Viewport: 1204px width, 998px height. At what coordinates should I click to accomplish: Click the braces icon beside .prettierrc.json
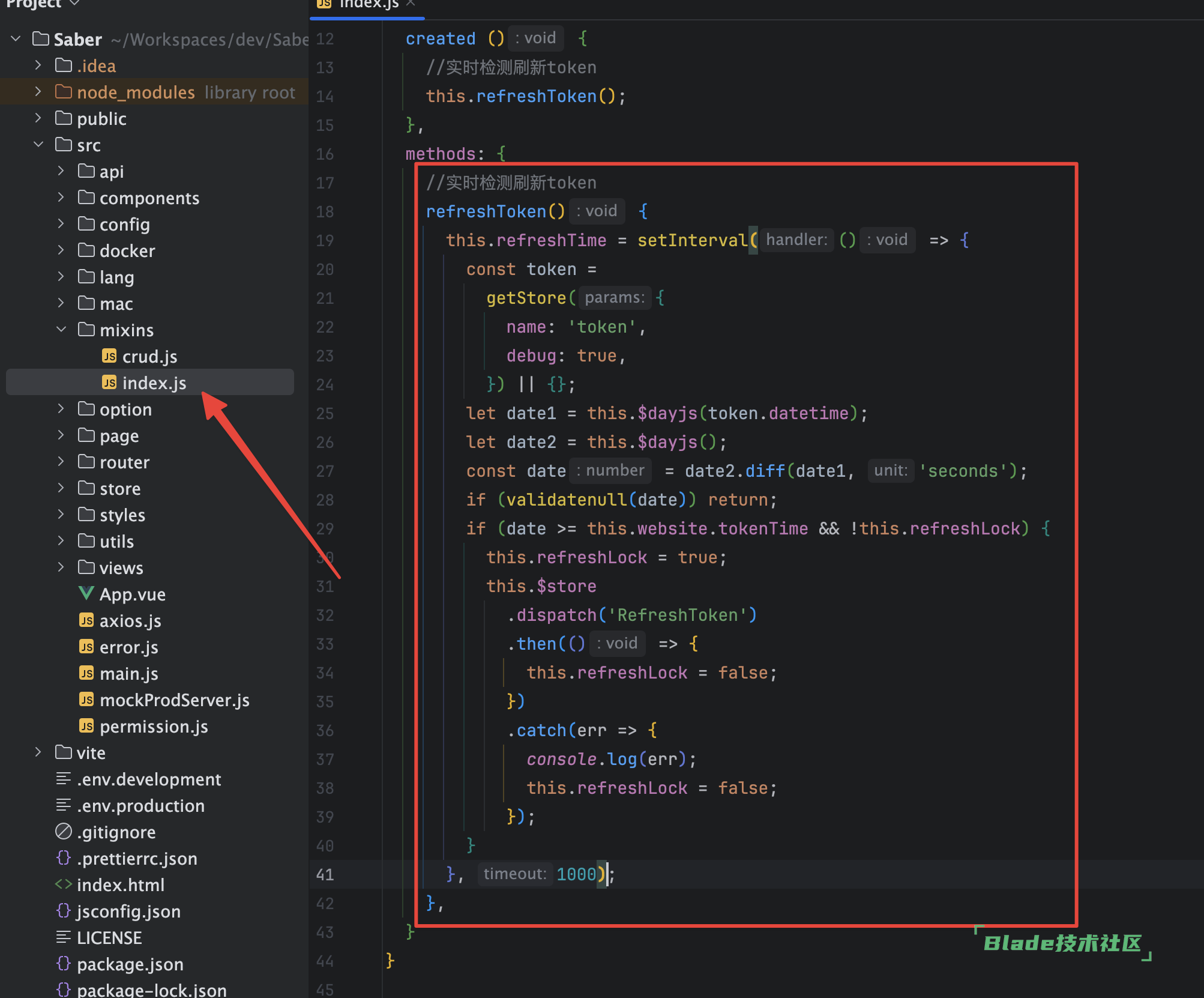click(x=64, y=858)
